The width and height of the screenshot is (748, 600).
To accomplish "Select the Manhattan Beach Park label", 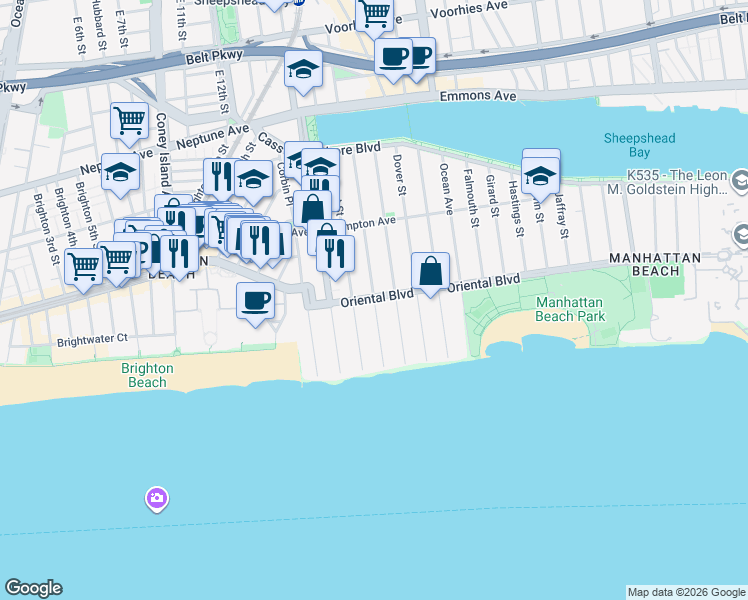I will [x=570, y=309].
